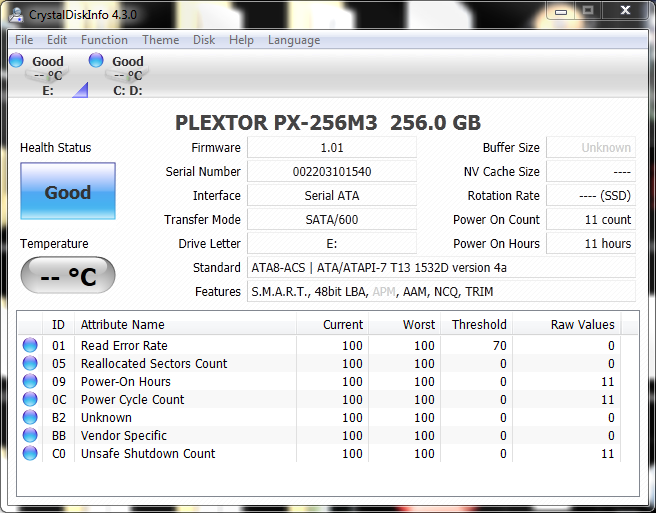The height and width of the screenshot is (513, 656).
Task: Click the Read Error Rate status orb
Action: coord(30,346)
